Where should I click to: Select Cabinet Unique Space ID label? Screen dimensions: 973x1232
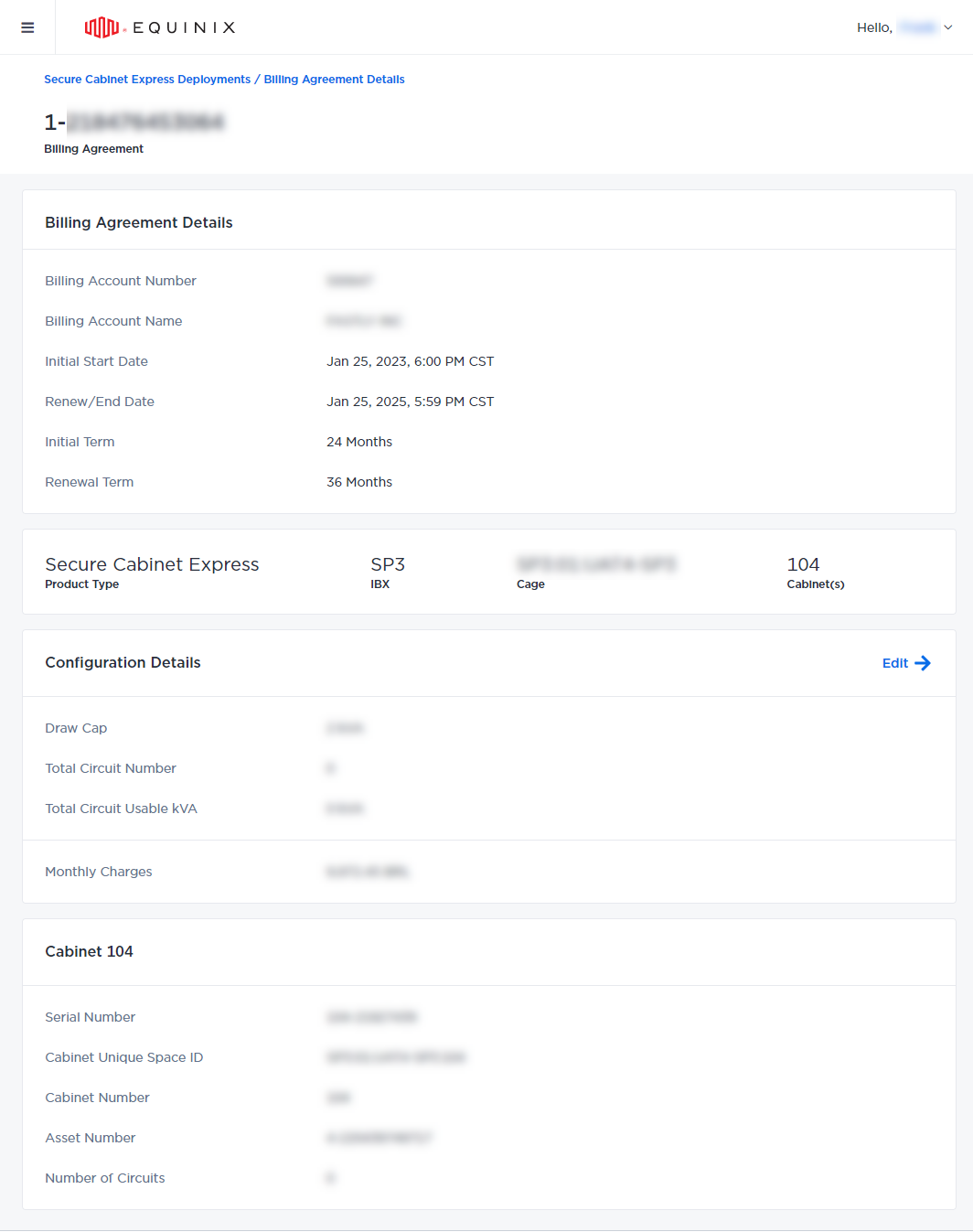124,1057
